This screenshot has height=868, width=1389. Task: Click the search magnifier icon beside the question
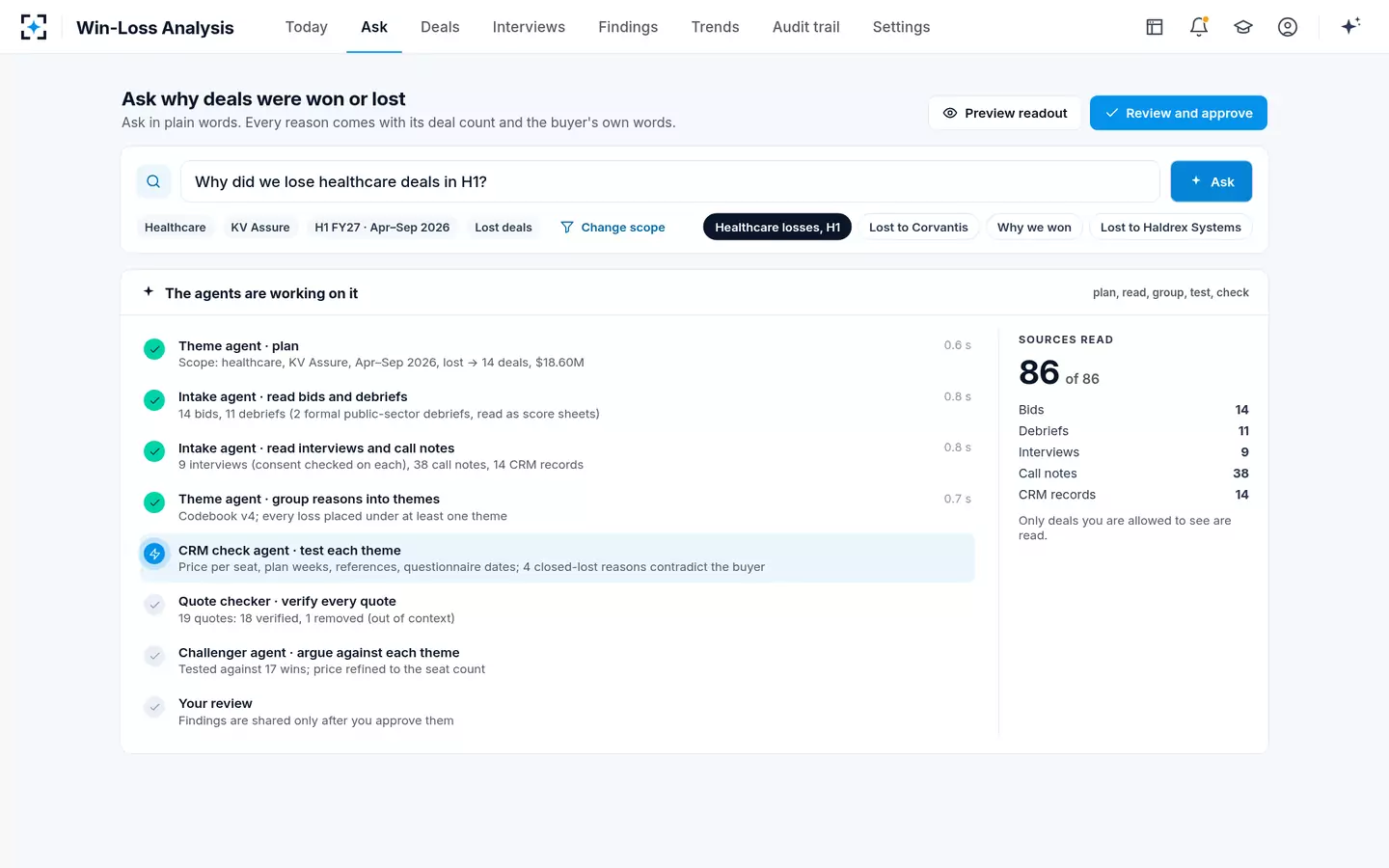click(x=153, y=181)
